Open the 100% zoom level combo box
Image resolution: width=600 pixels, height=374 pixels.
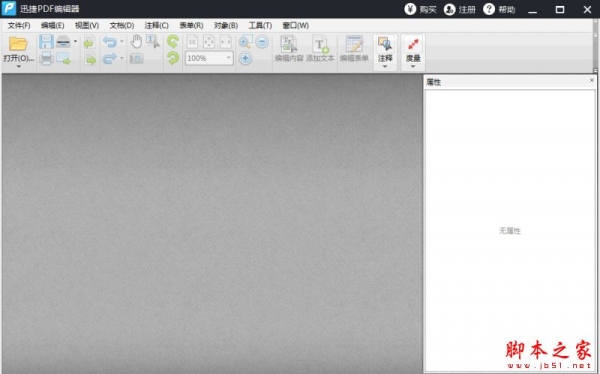209,58
